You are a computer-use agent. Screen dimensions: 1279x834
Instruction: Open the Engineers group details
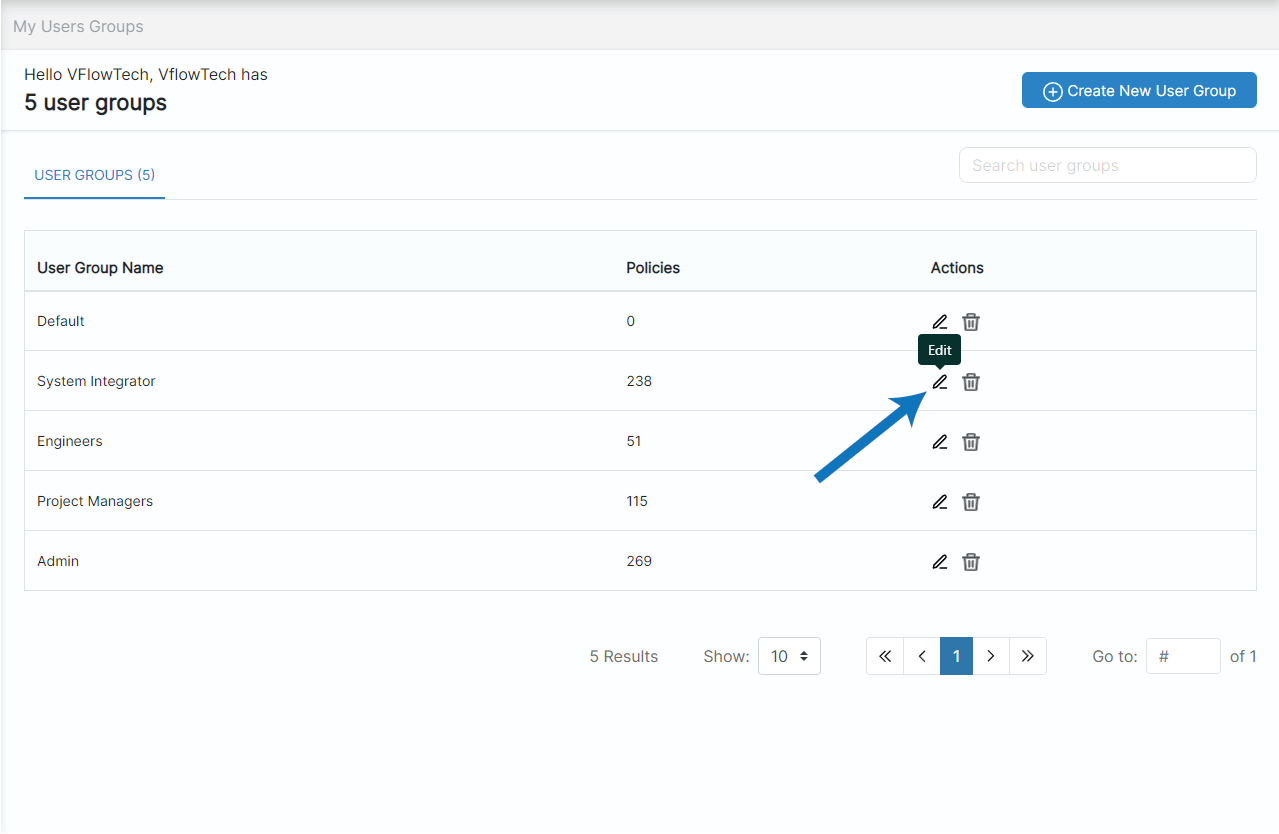pos(69,441)
